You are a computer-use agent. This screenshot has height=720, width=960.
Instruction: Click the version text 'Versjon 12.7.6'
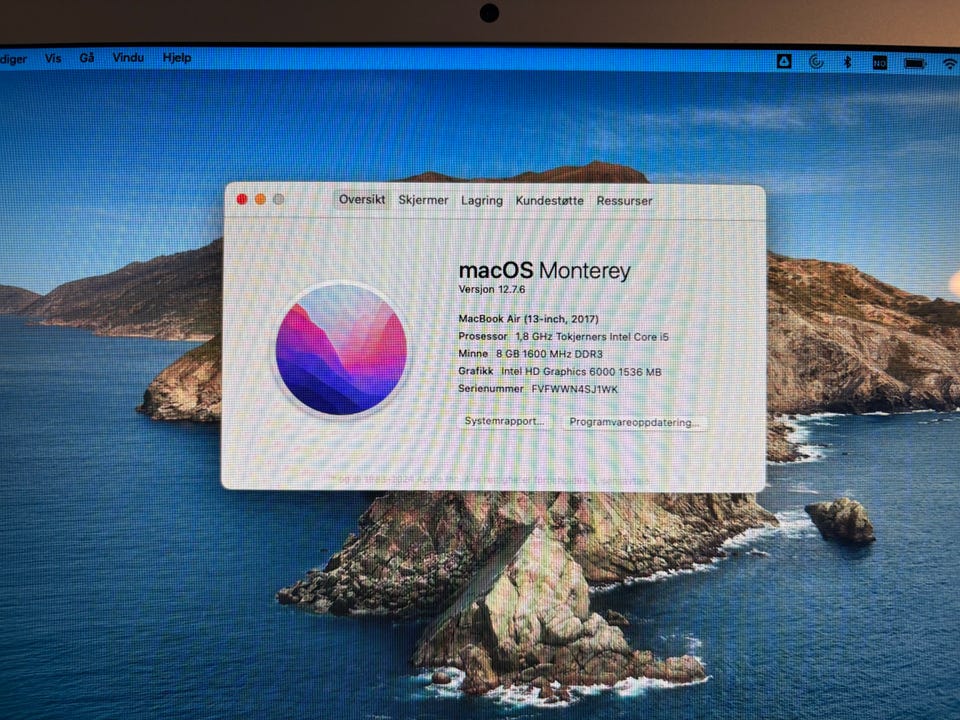point(492,290)
